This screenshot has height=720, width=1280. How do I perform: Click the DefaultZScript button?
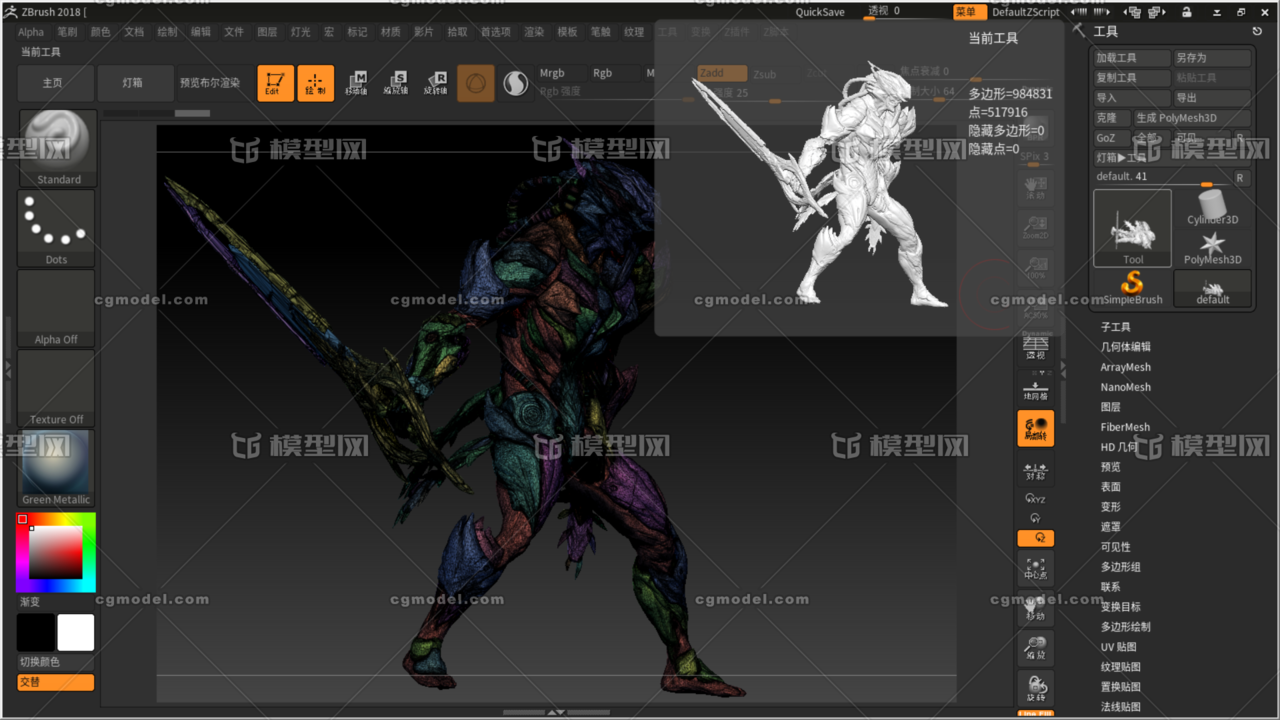tap(1026, 12)
